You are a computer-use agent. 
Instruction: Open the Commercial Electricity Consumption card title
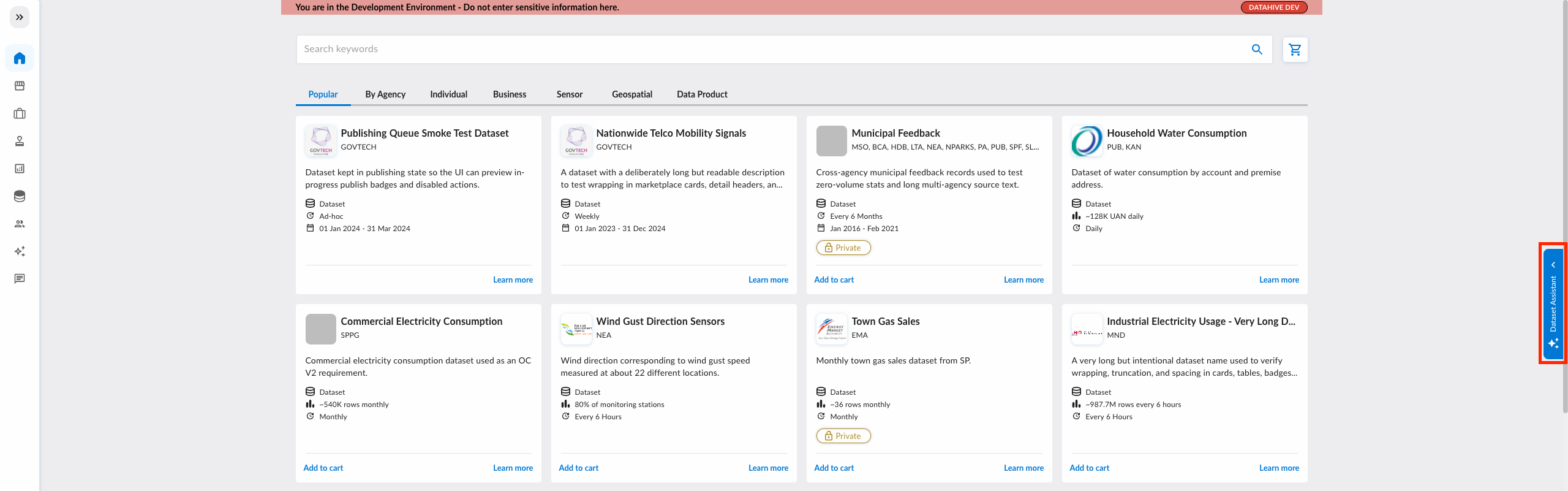tap(421, 321)
